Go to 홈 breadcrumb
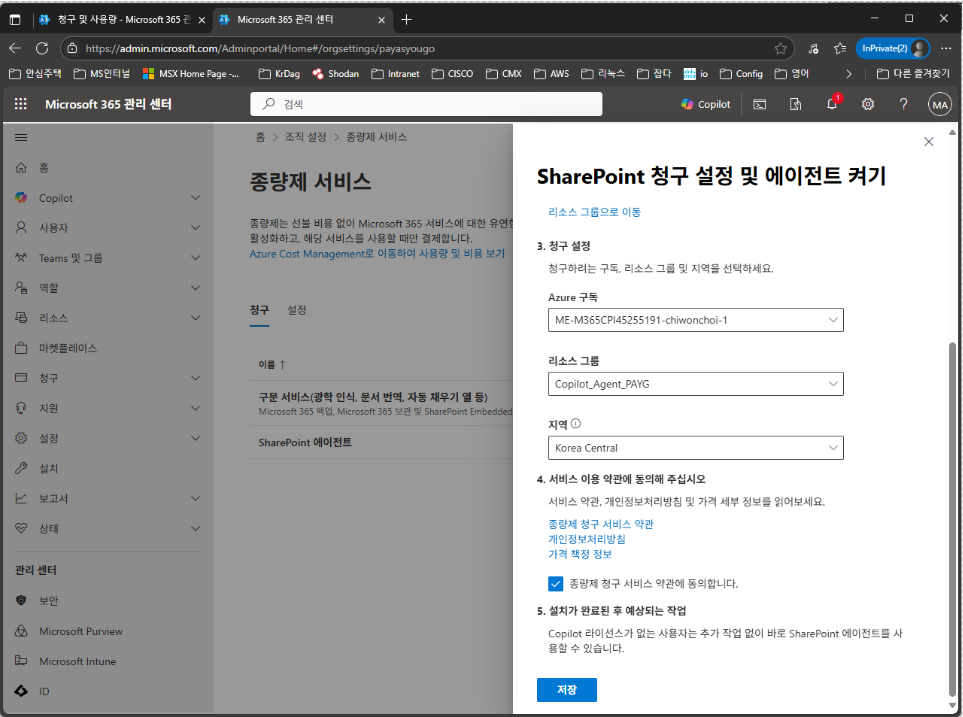 (260, 137)
